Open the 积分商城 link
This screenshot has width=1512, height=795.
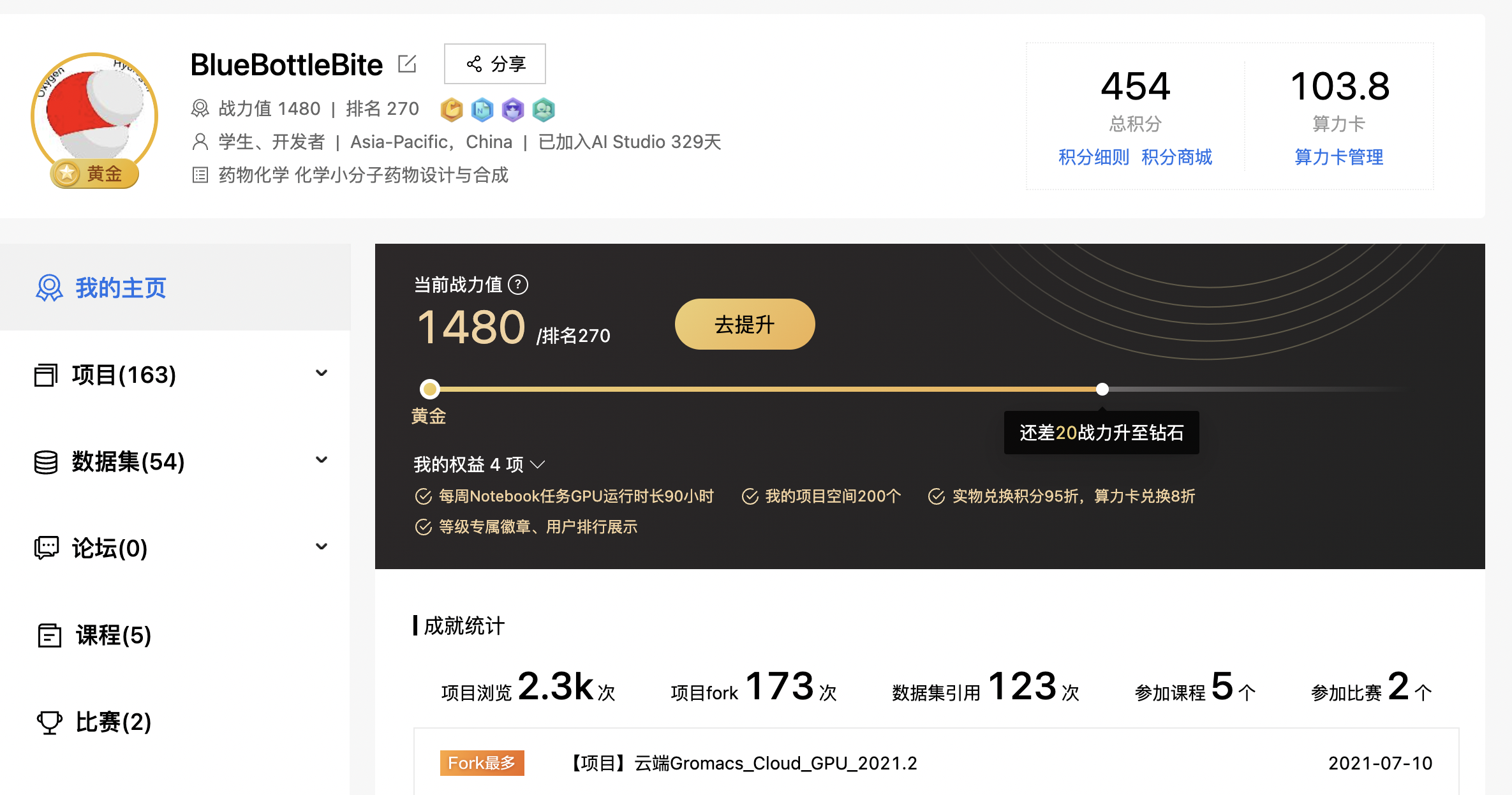(x=1176, y=157)
